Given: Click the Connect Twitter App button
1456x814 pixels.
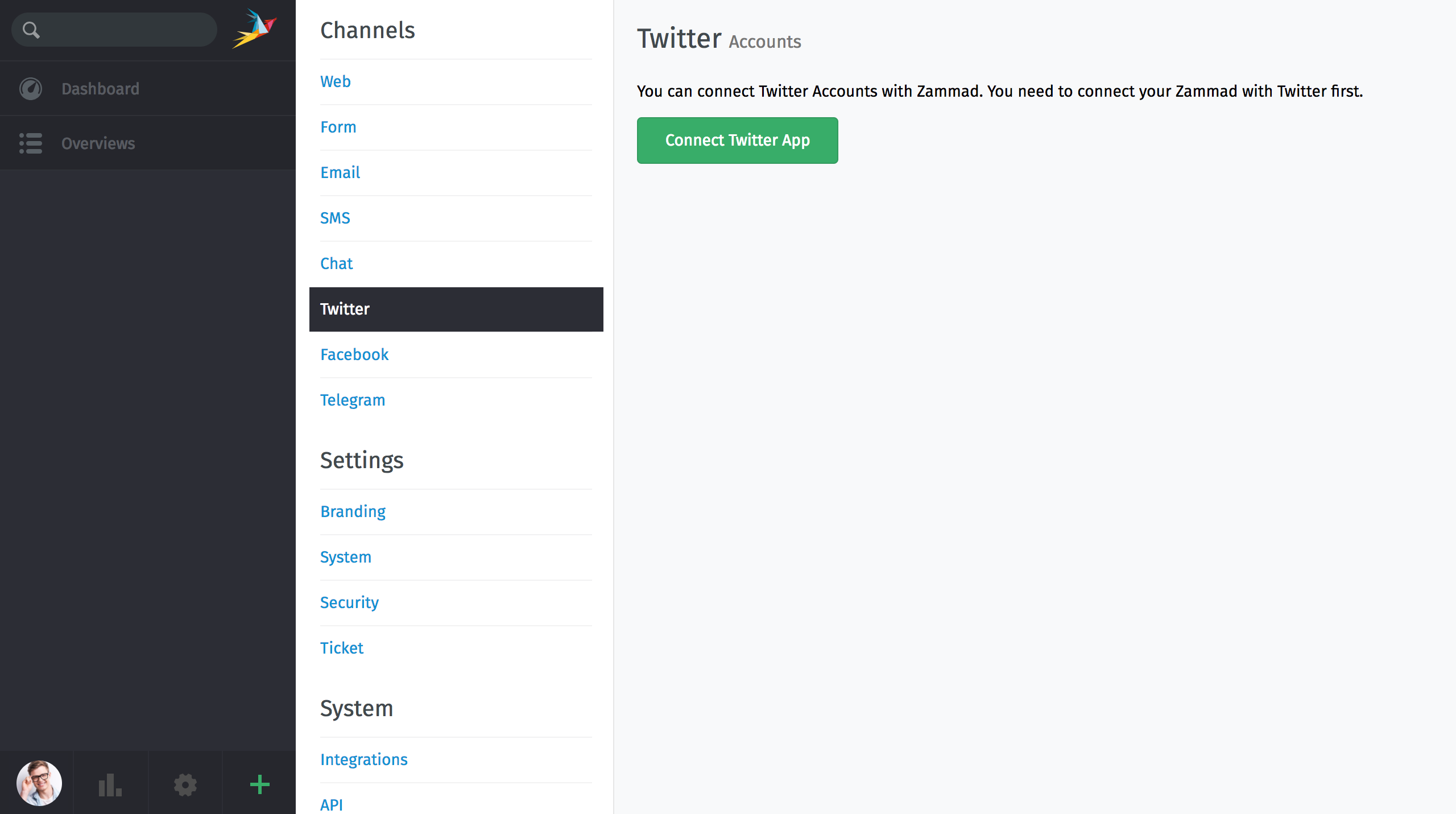Looking at the screenshot, I should coord(737,141).
